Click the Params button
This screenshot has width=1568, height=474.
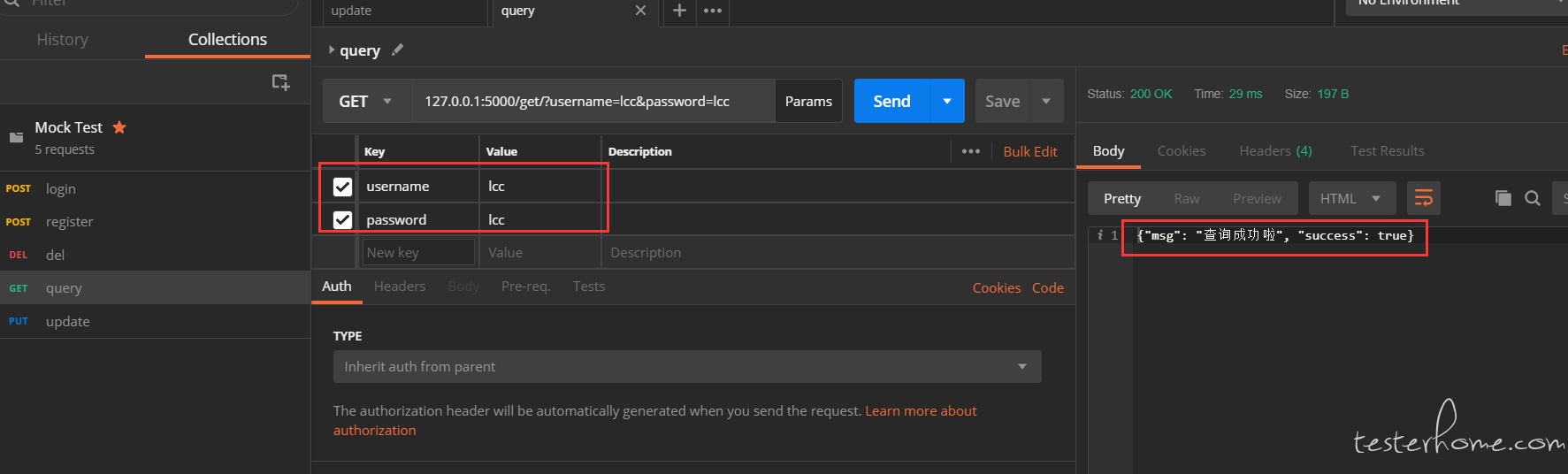[808, 101]
